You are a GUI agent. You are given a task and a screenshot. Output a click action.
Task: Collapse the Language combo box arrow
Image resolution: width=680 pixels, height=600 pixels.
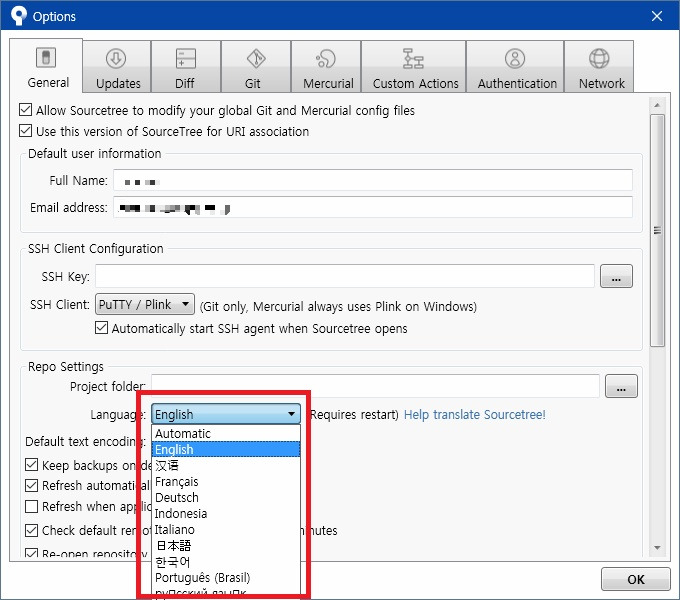(x=292, y=414)
